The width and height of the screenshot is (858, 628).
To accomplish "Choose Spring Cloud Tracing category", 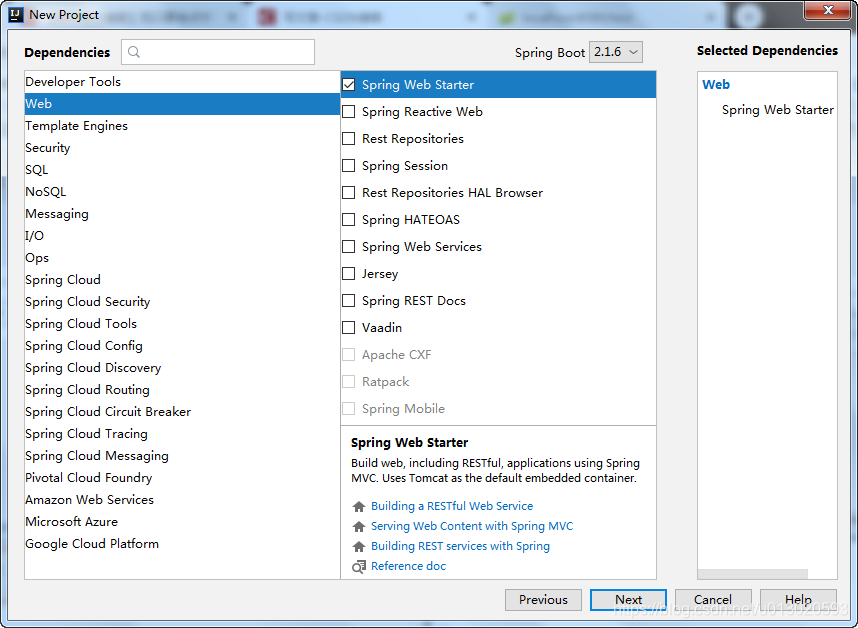I will pyautogui.click(x=182, y=434).
